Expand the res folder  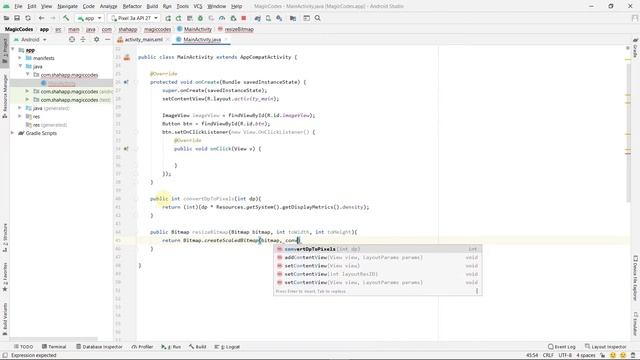pyautogui.click(x=20, y=116)
